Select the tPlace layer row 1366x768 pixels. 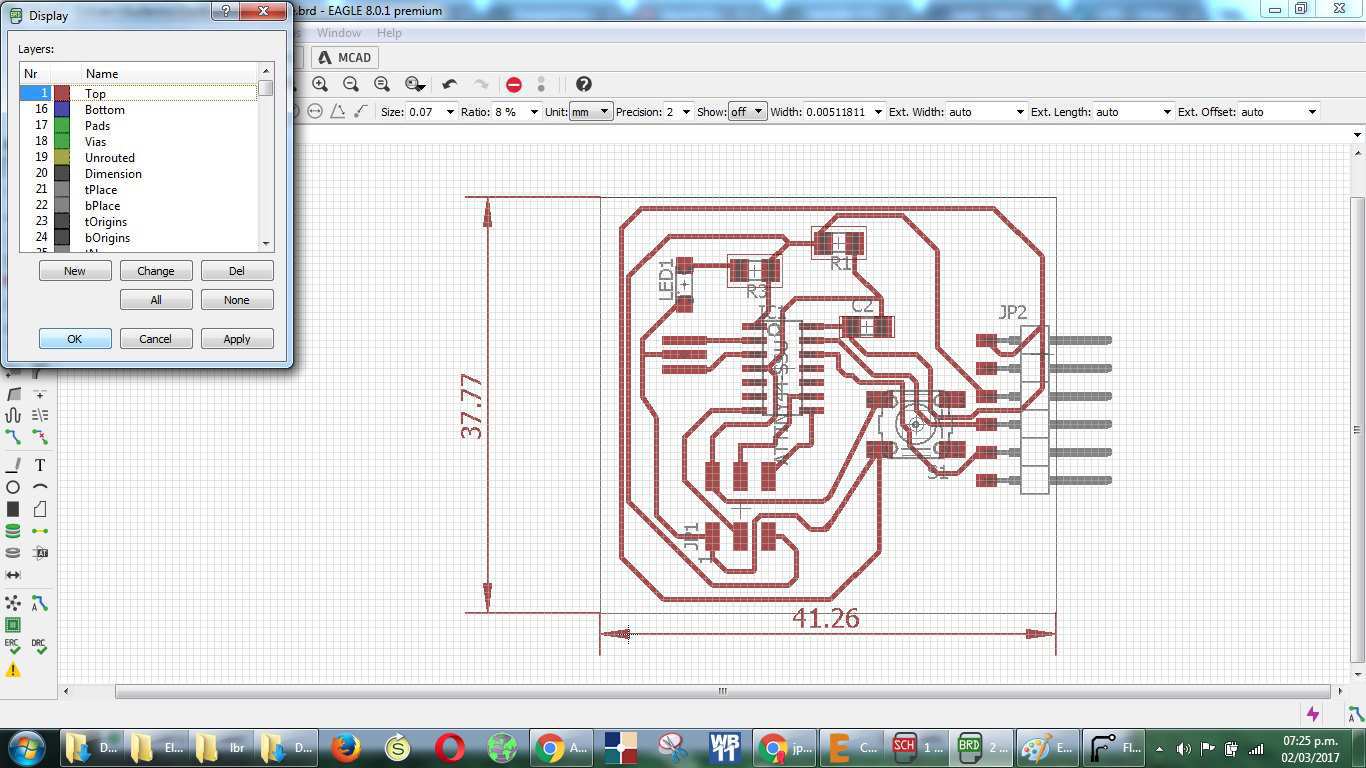(x=138, y=190)
